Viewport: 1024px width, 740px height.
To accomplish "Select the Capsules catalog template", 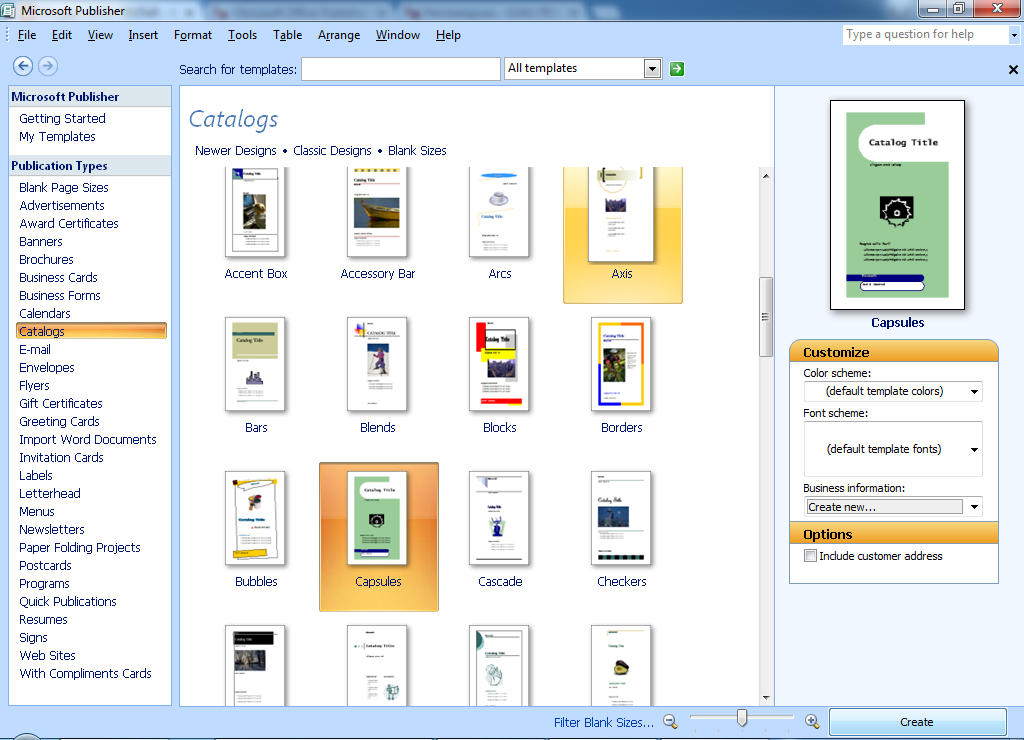I will [379, 537].
